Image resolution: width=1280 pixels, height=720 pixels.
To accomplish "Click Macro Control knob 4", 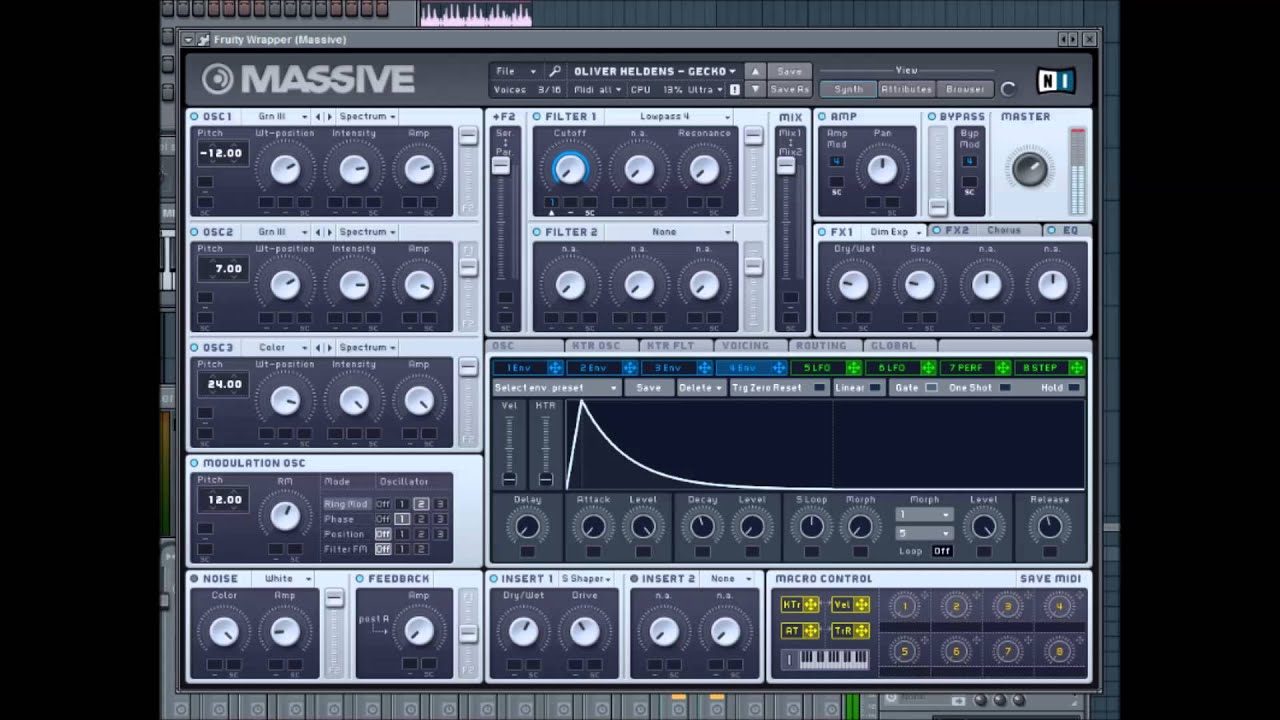I will [1059, 606].
